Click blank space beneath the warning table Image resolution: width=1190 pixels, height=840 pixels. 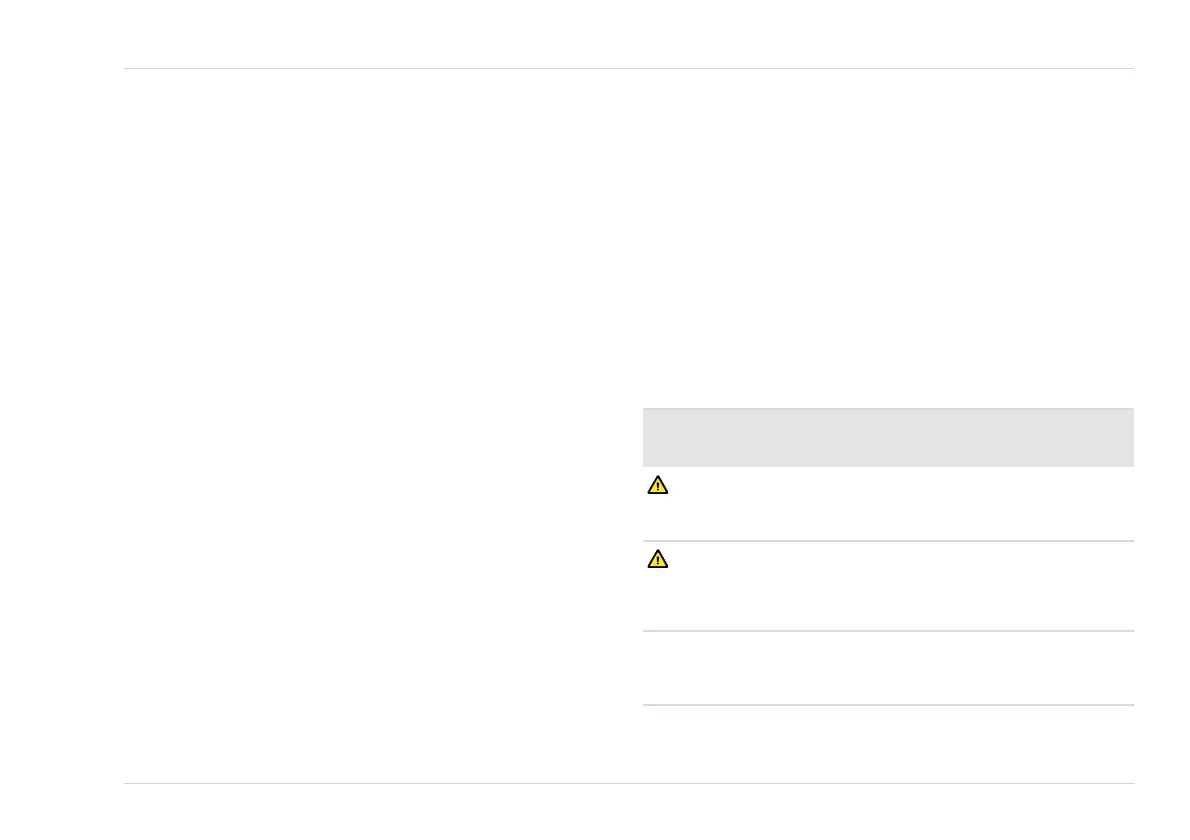pos(887,744)
